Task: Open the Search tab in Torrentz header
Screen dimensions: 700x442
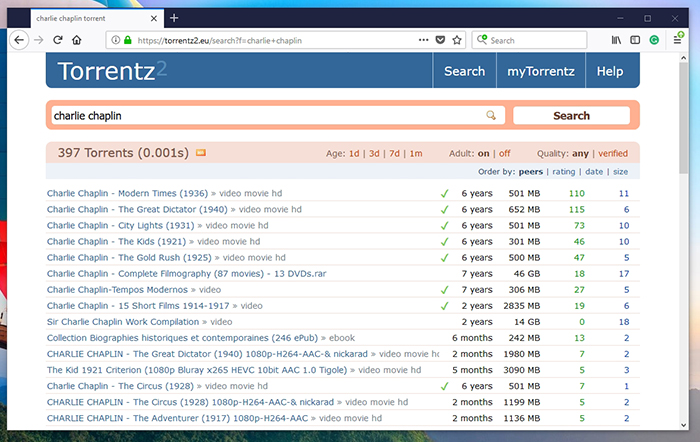Action: pos(464,71)
